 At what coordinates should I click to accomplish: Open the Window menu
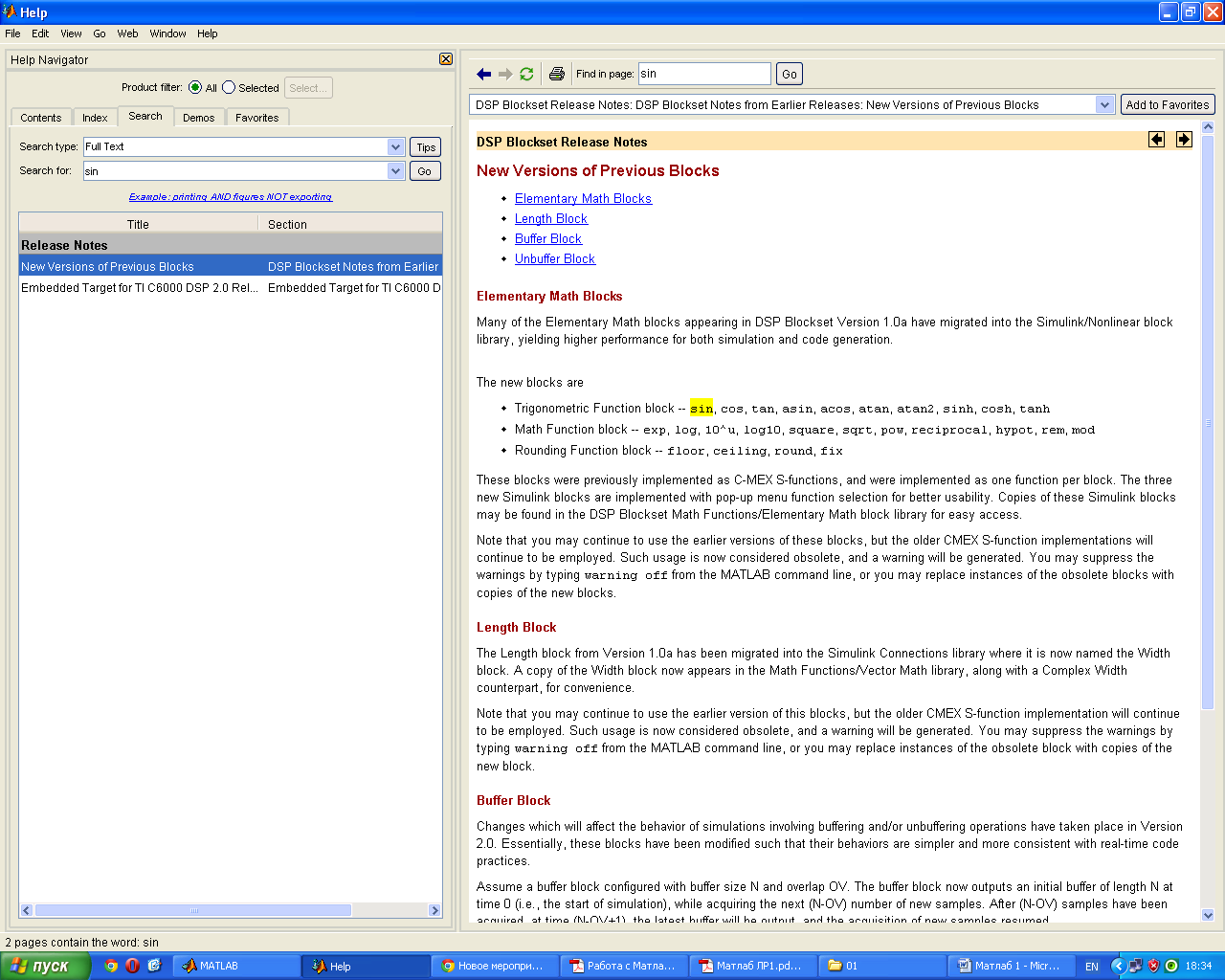[168, 33]
